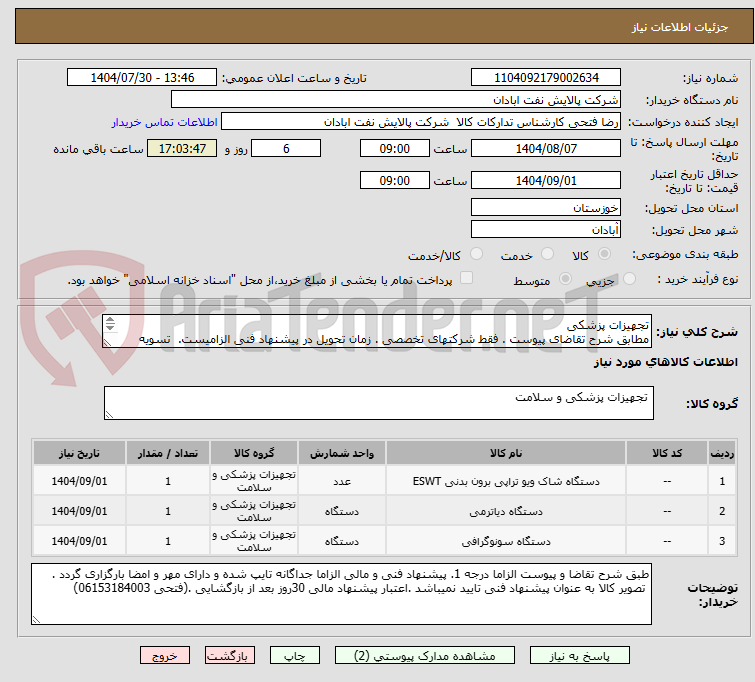Screen dimensions: 755x682
Task: Click the announcement date field 1404/07/30 - 13:46
Action: coord(142,78)
